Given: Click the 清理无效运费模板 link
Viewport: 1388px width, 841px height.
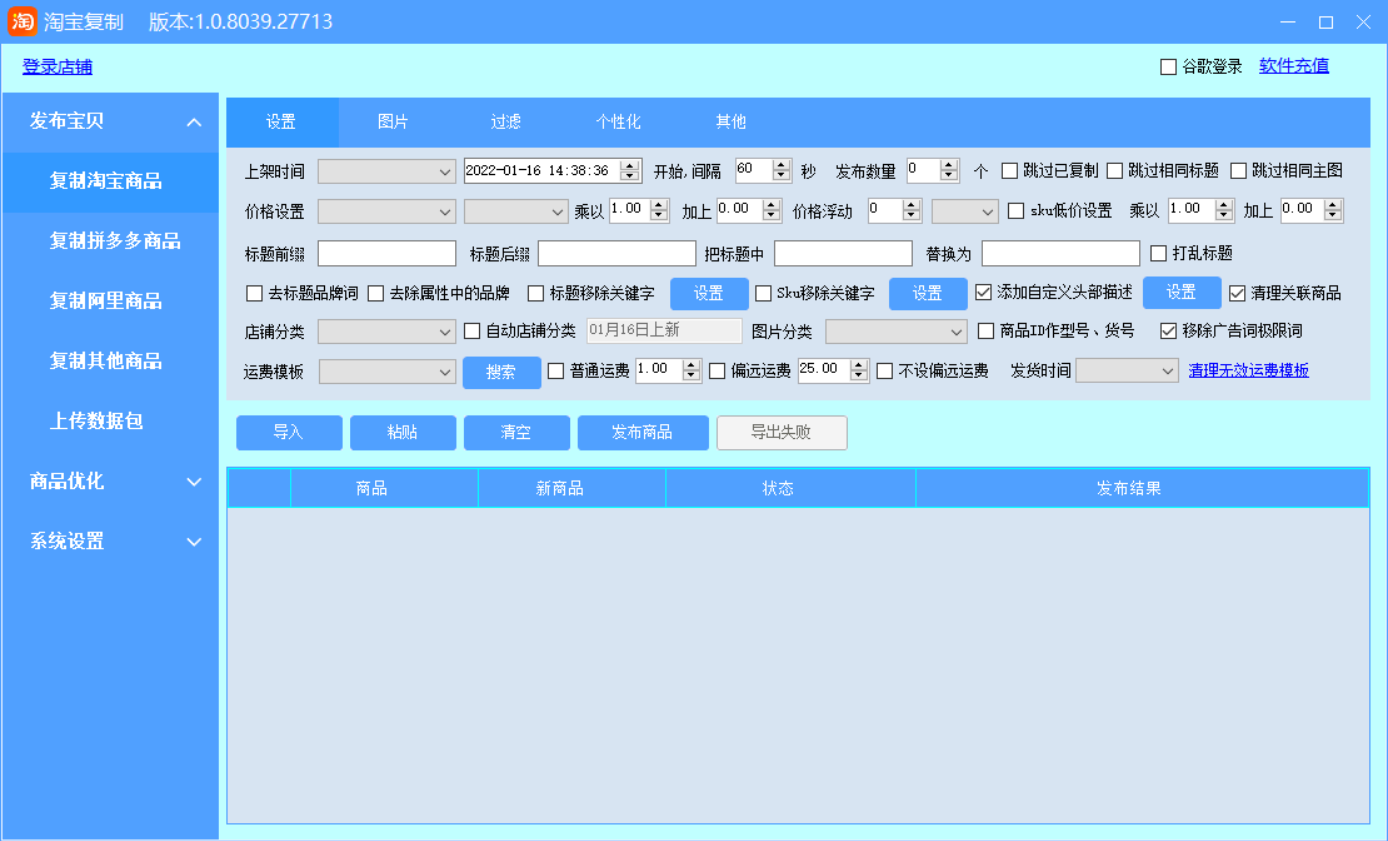Looking at the screenshot, I should click(1248, 371).
